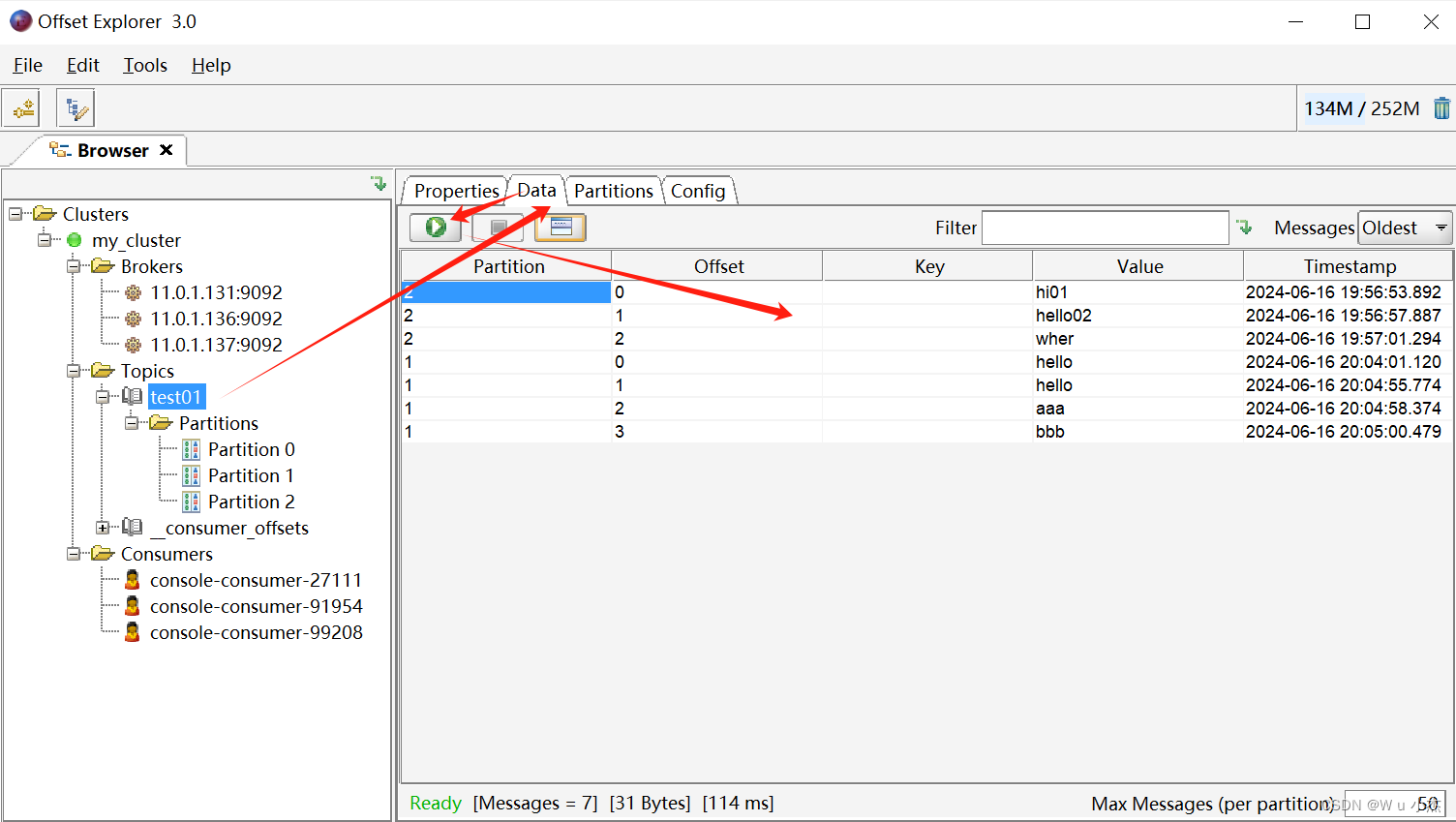Image resolution: width=1456 pixels, height=822 pixels.
Task: Sort by Partition column header
Action: tap(507, 266)
